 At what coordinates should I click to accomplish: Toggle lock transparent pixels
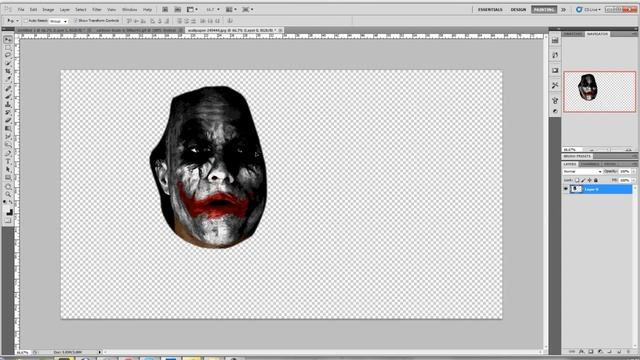577,180
